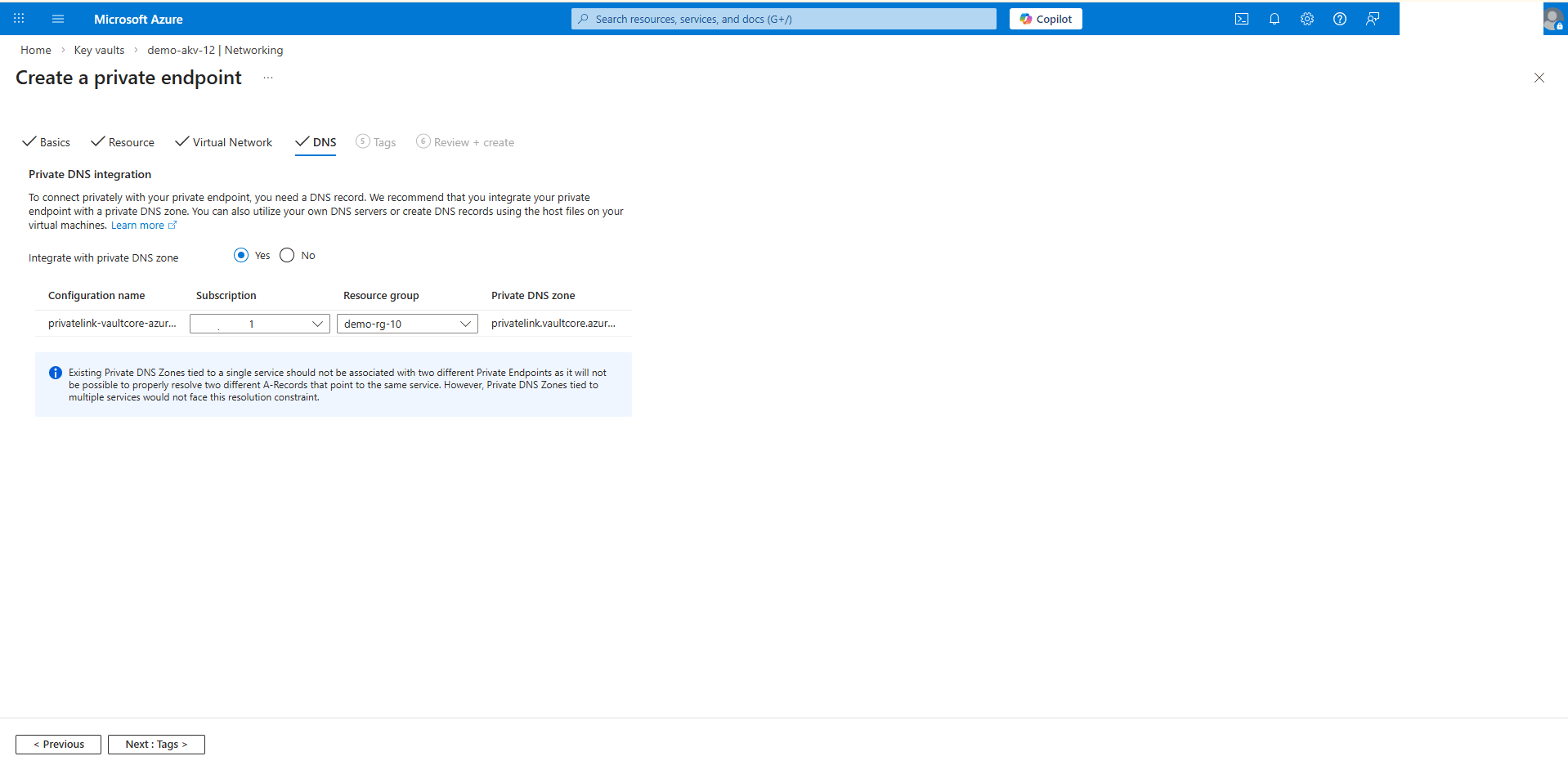This screenshot has height=774, width=1568.
Task: Open the Azure services app launcher grid
Action: [18, 18]
